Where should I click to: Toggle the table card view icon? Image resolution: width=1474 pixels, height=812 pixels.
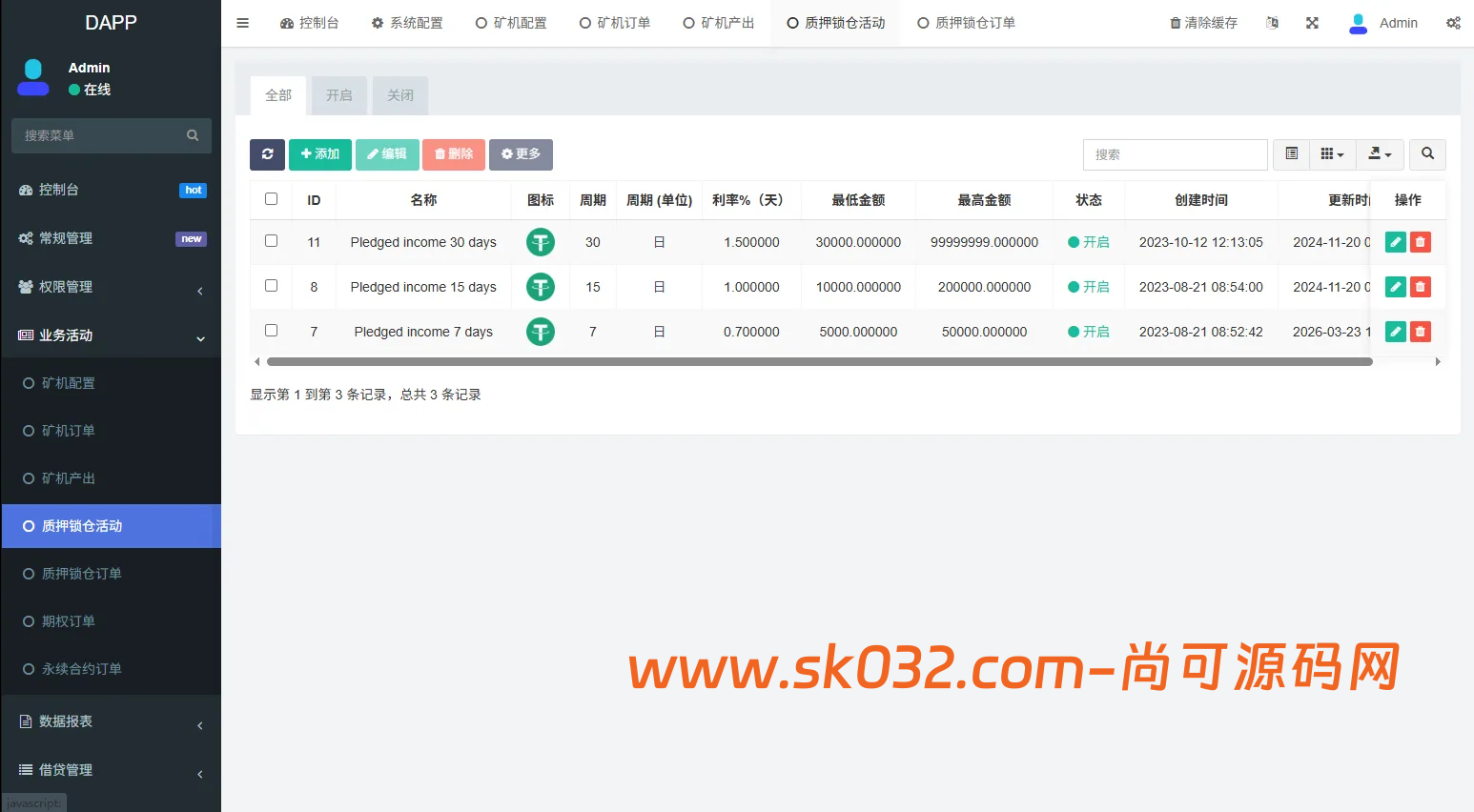[x=1291, y=154]
